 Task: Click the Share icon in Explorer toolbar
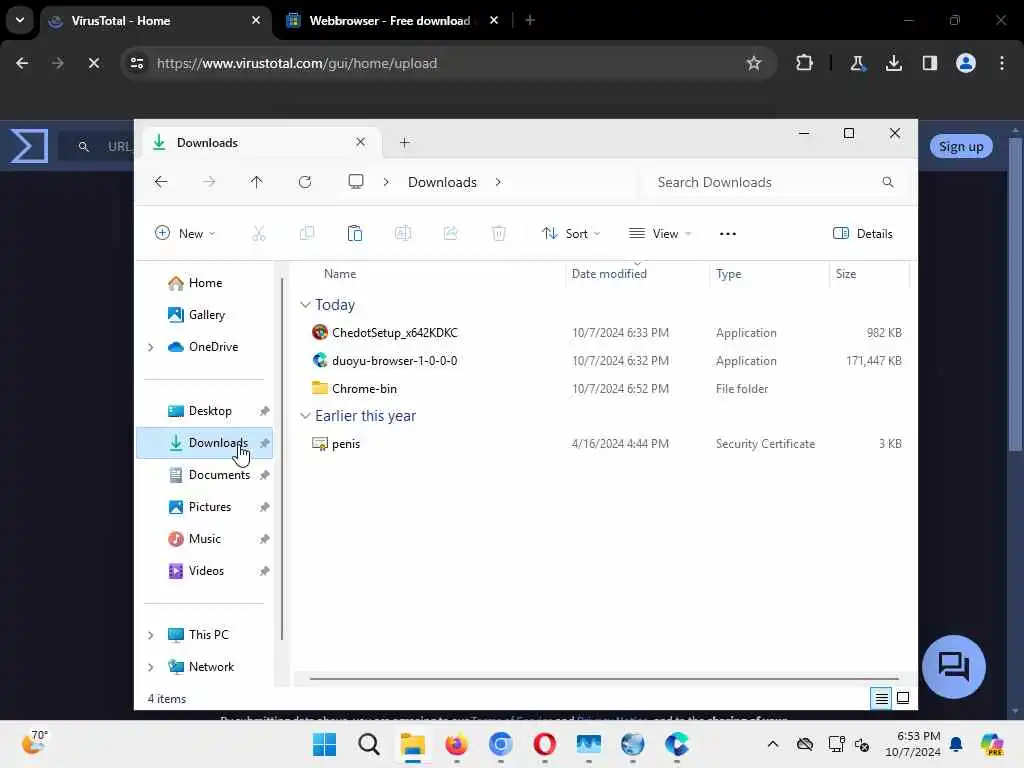tap(451, 233)
